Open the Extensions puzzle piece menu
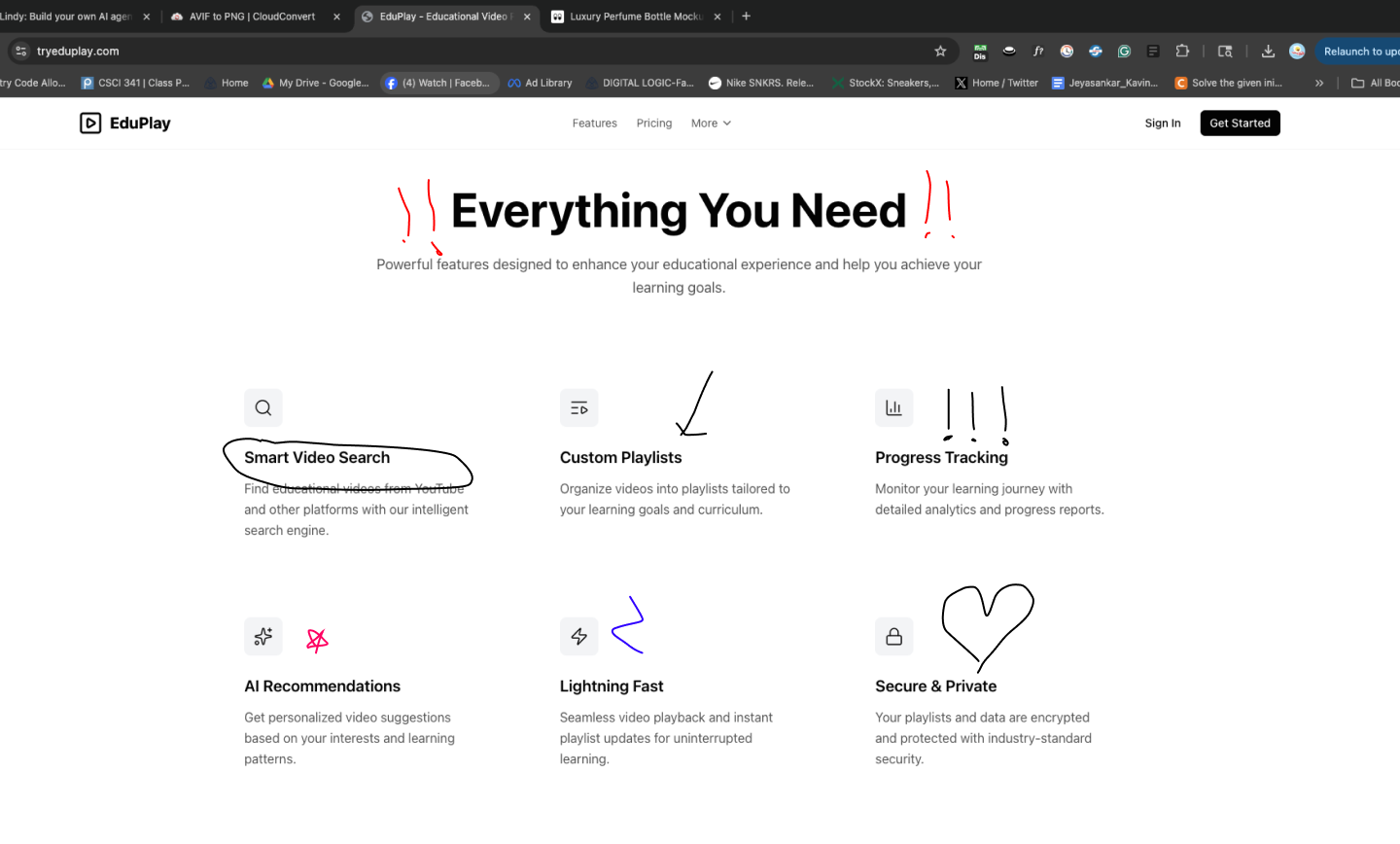Screen dimensions: 1400x844 pos(1182,51)
